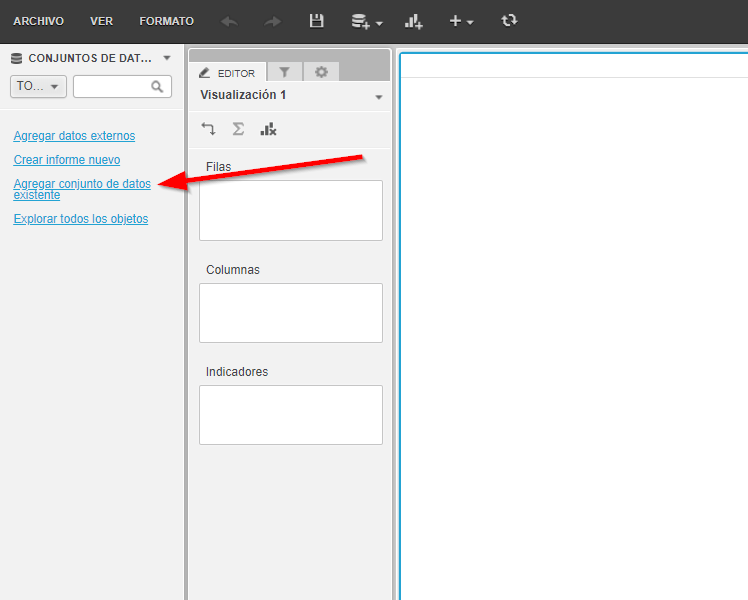Screen dimensions: 748x600
Task: Expand the Conjuntos de datos panel menu arrow
Action: pos(166,58)
